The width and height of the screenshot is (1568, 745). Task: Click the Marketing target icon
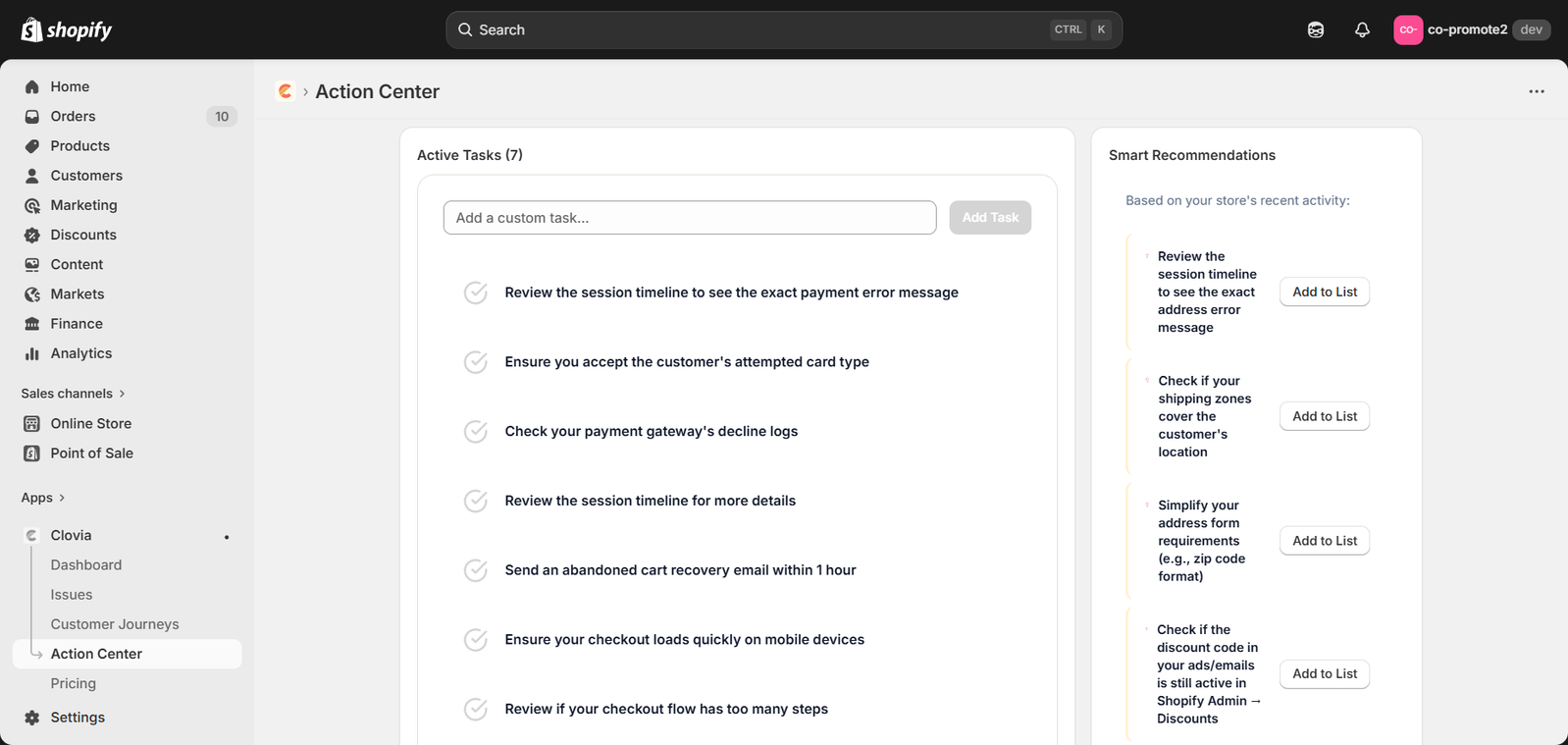pos(32,205)
